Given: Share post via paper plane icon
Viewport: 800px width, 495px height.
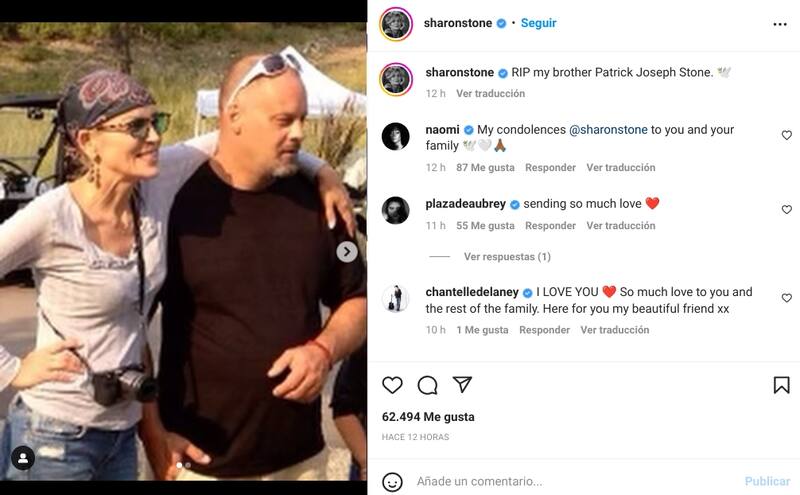Looking at the screenshot, I should pyautogui.click(x=462, y=384).
